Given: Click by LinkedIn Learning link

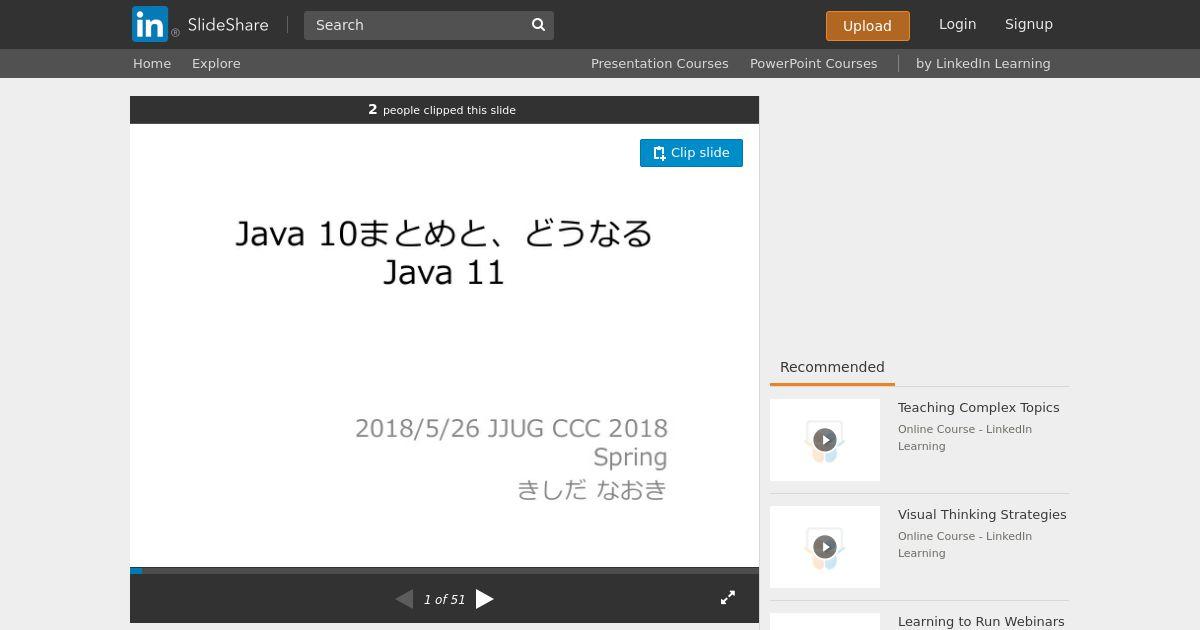Looking at the screenshot, I should tap(983, 63).
